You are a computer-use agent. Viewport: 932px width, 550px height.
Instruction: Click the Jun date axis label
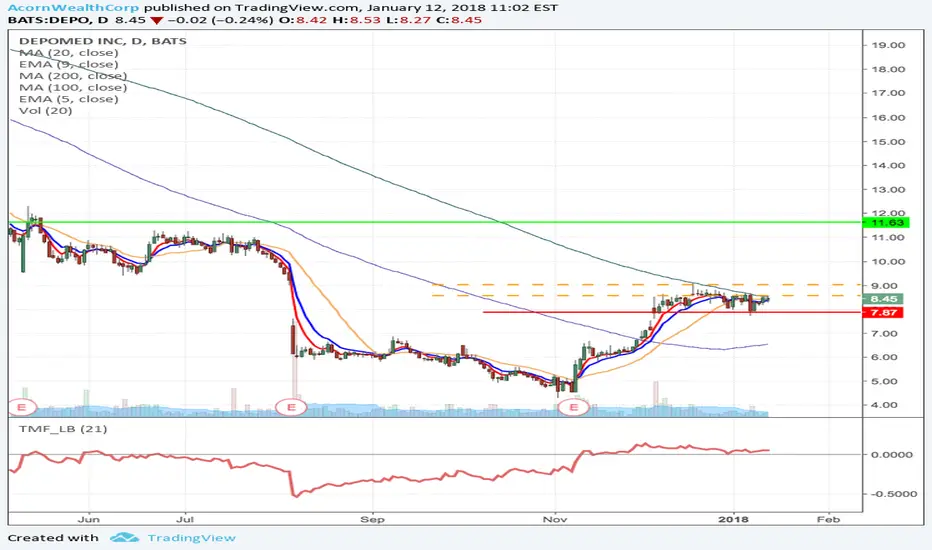pos(89,519)
